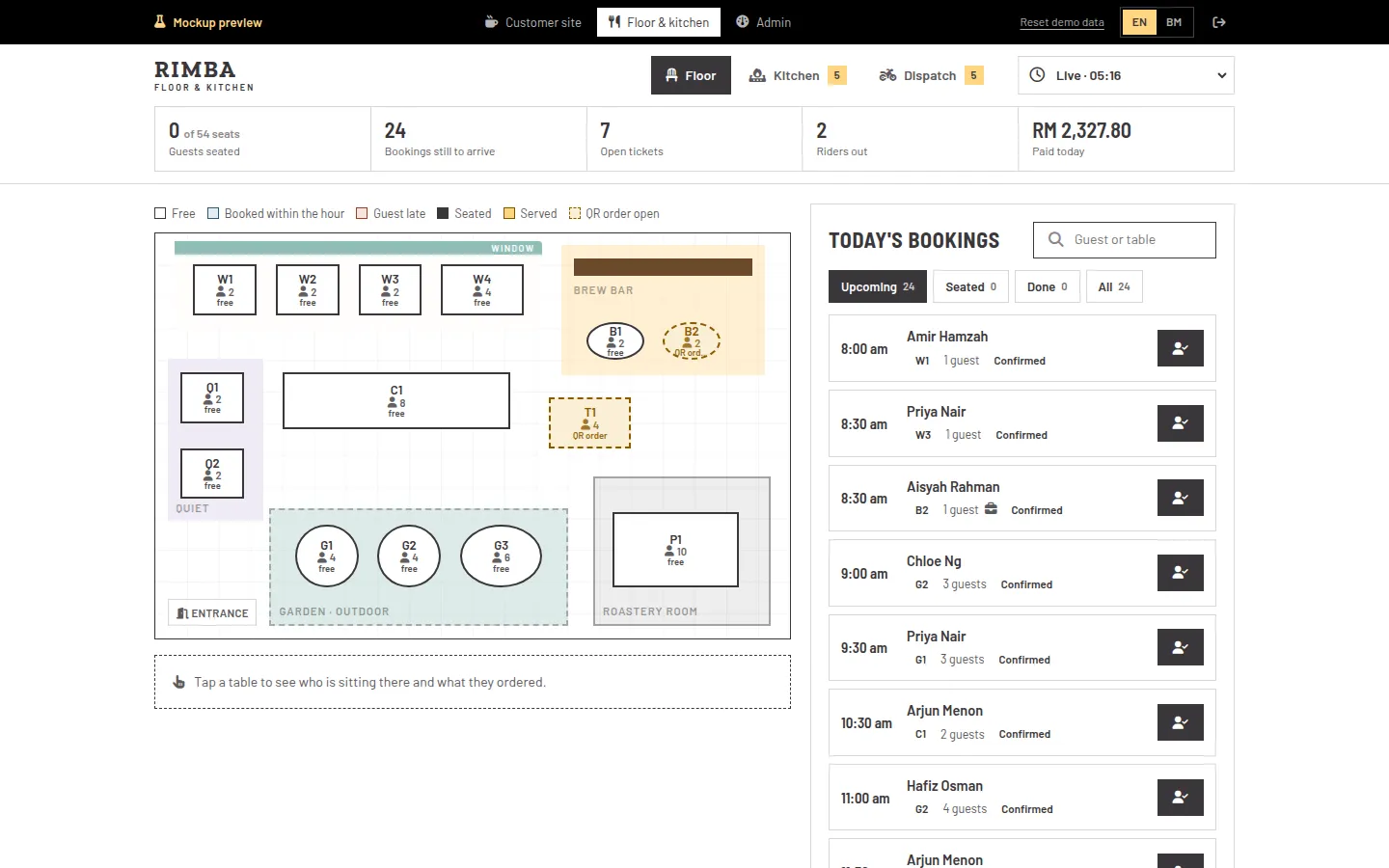Switch to the Kitchen tab
This screenshot has height=868, width=1389.
(798, 75)
